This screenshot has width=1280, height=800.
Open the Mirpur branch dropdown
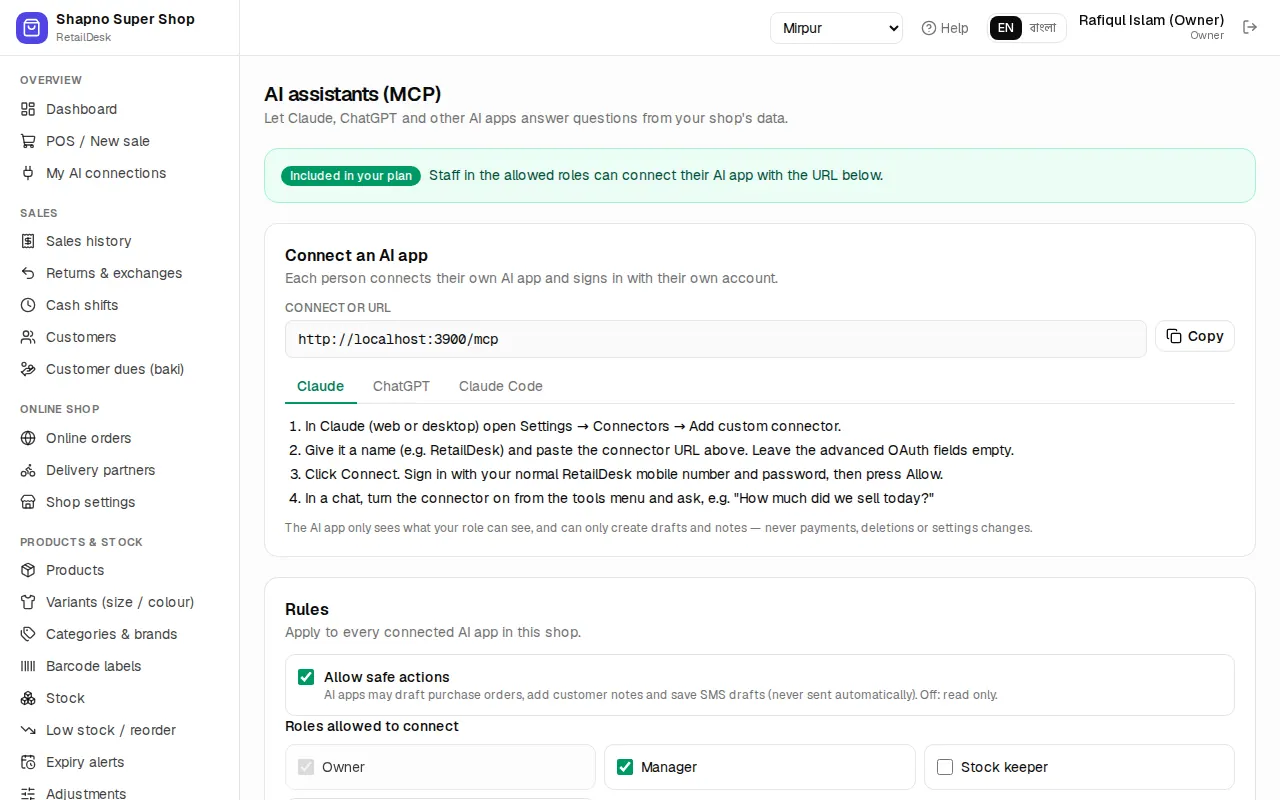836,28
